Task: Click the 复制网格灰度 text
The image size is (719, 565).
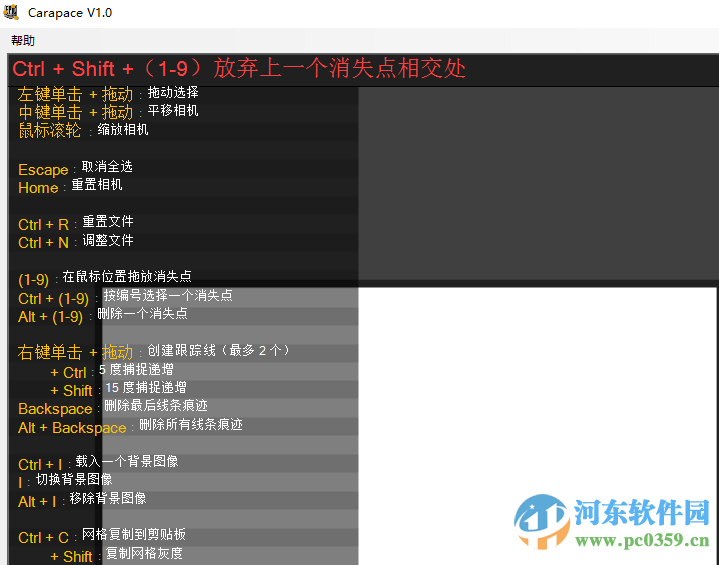Action: coord(144,554)
